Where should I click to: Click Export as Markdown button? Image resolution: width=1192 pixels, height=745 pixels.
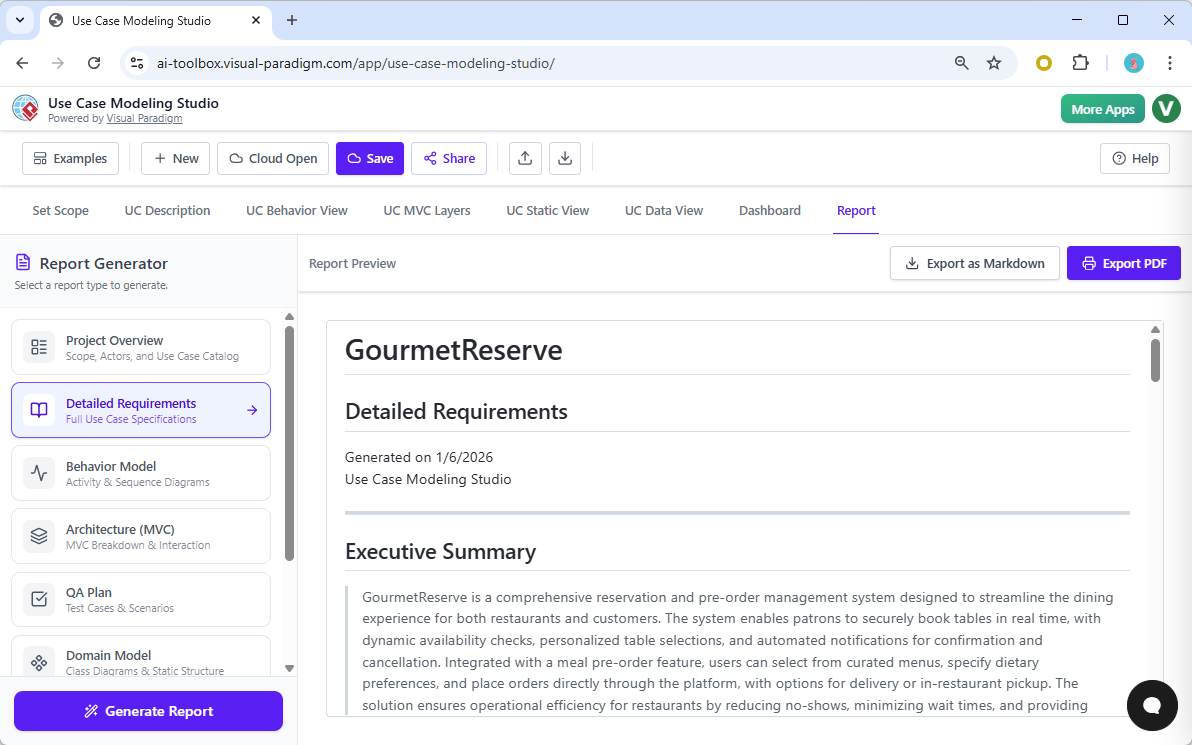(x=974, y=264)
